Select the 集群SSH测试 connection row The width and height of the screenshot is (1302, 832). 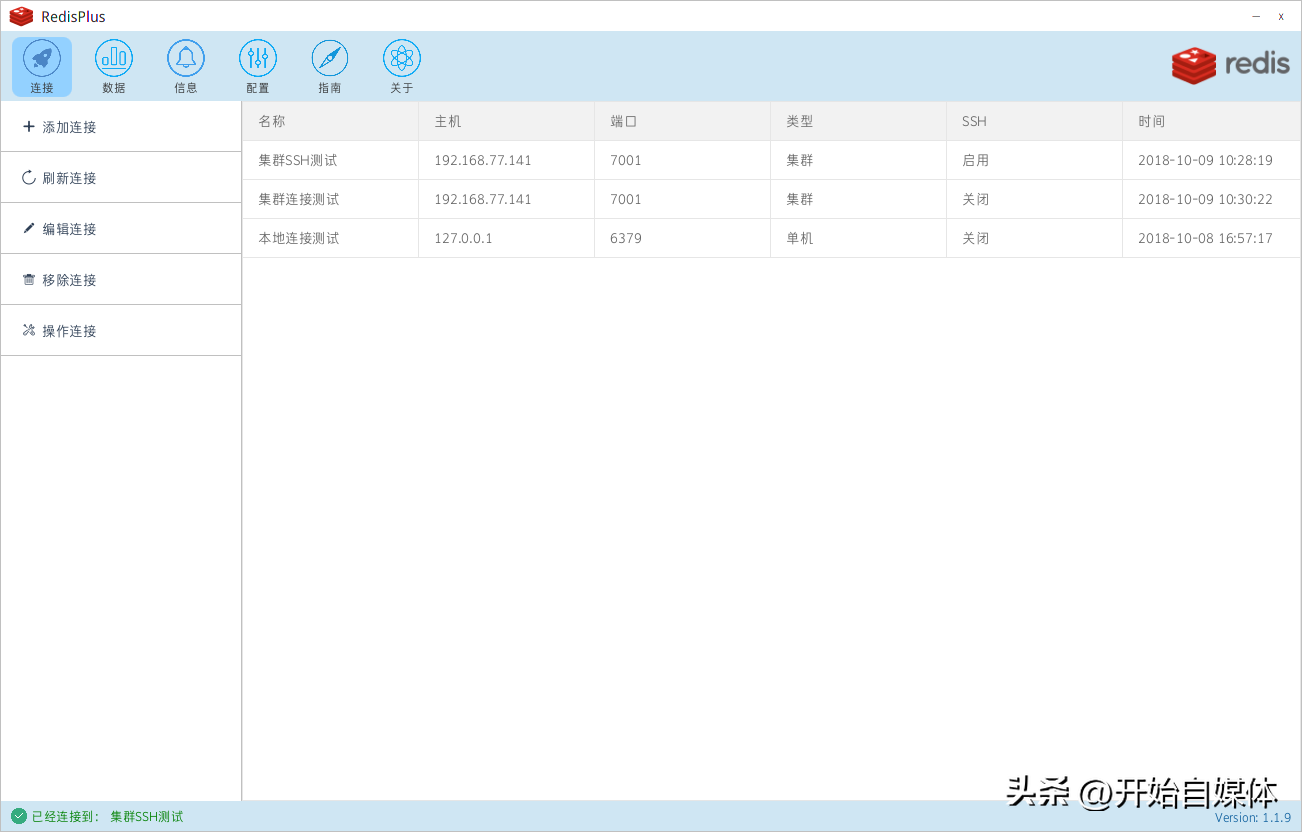coord(772,160)
